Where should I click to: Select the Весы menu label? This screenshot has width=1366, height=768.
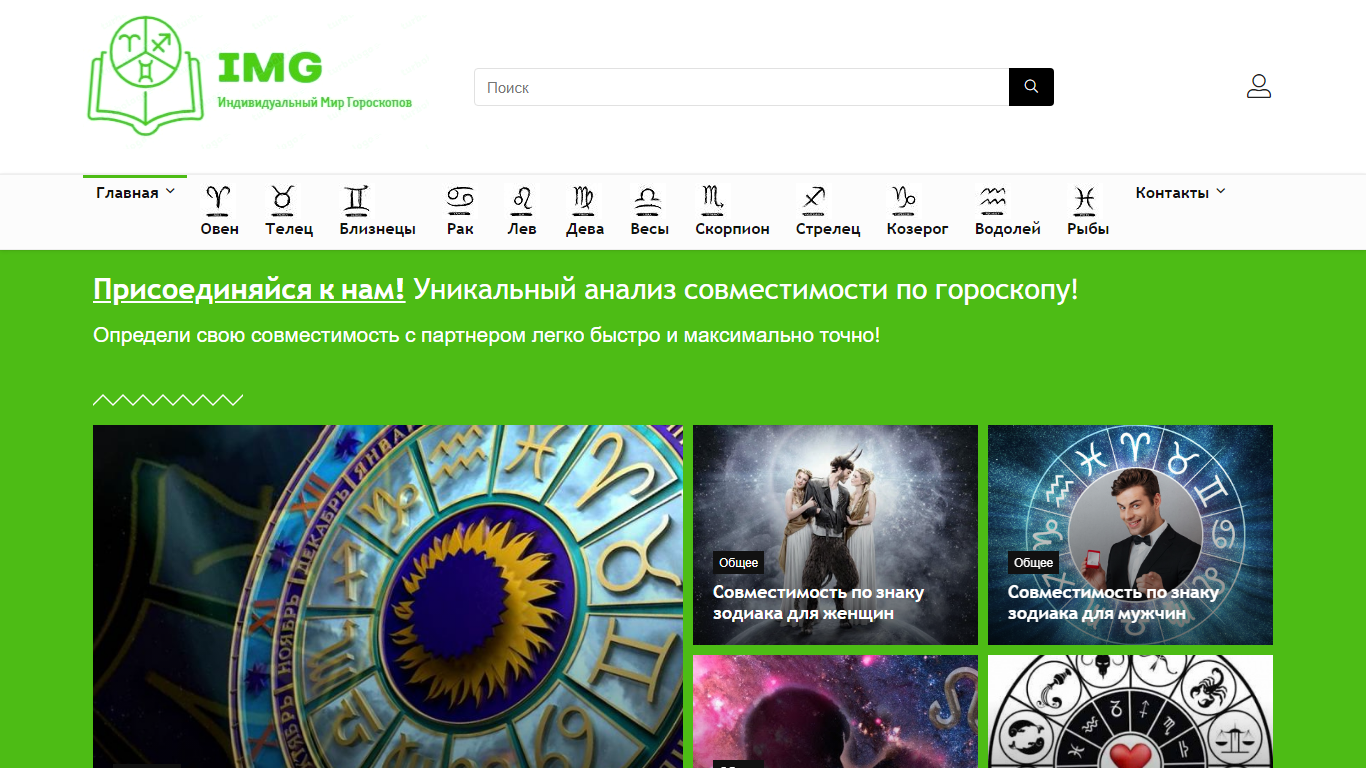(650, 229)
